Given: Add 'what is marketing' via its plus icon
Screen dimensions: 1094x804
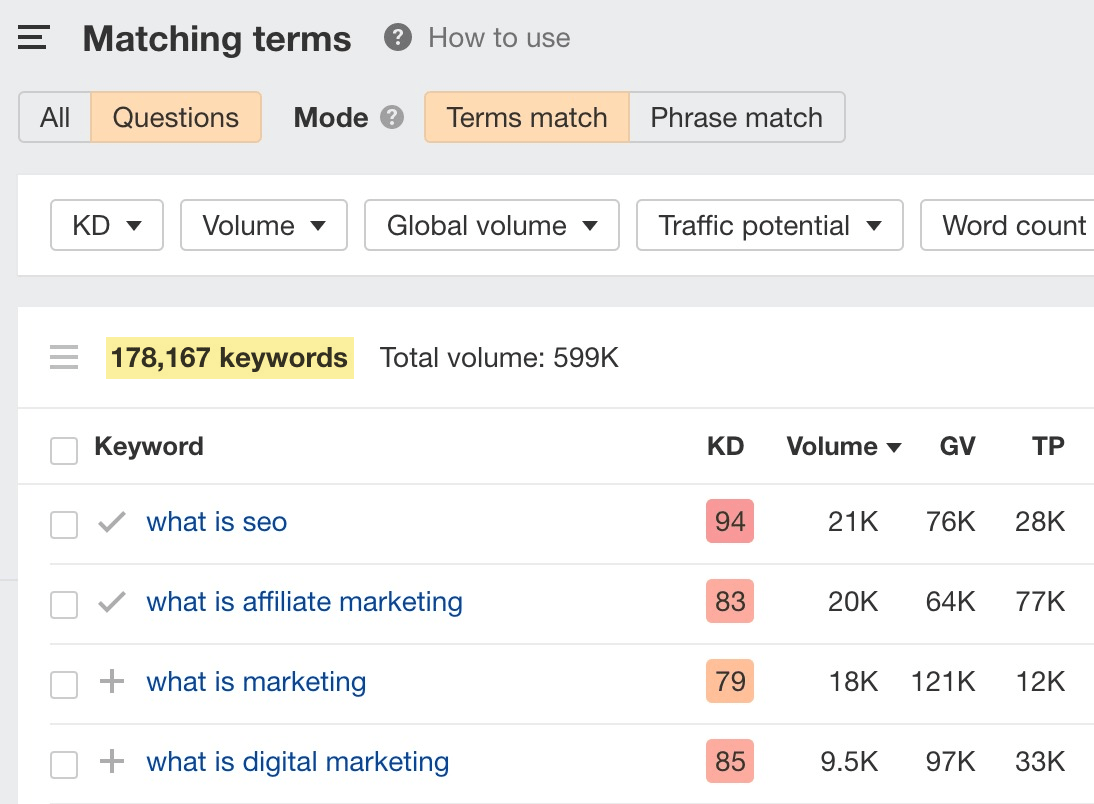Looking at the screenshot, I should 111,682.
